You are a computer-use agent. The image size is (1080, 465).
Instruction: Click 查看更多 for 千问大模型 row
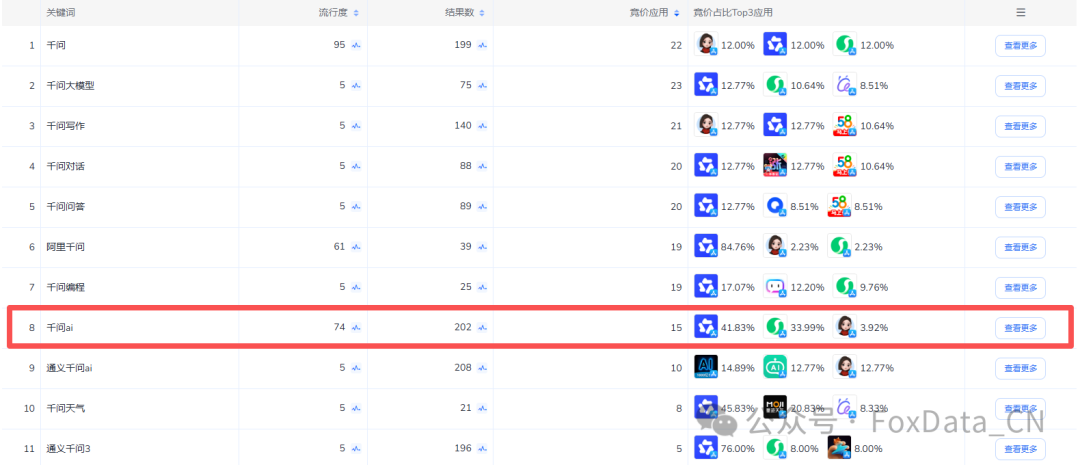pos(1020,86)
